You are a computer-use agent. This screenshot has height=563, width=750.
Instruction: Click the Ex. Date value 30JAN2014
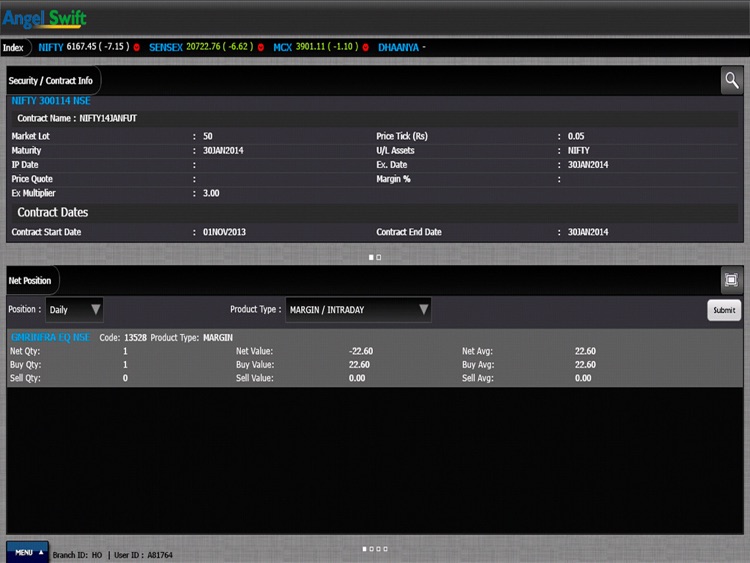point(588,165)
